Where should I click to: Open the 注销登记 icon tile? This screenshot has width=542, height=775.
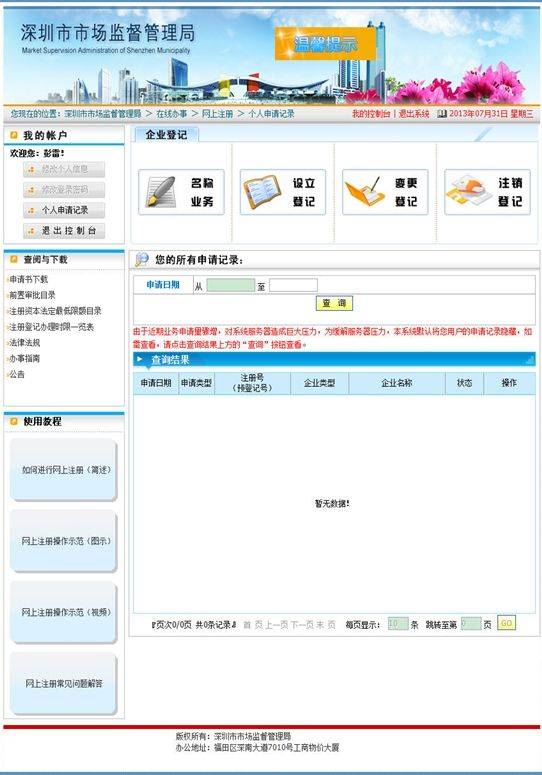click(x=488, y=192)
